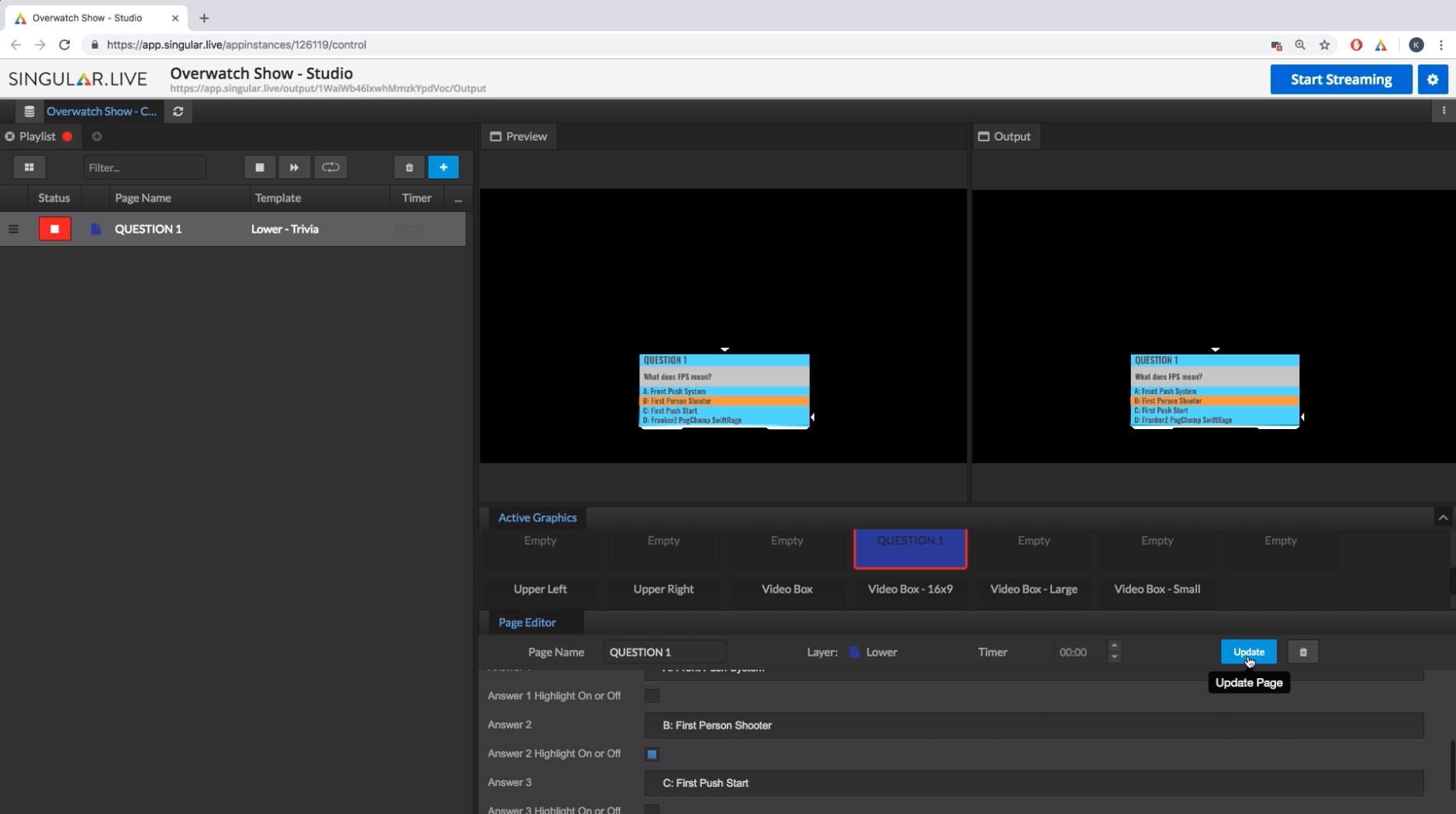
Task: Decrease the Timer with down arrow
Action: [1114, 658]
